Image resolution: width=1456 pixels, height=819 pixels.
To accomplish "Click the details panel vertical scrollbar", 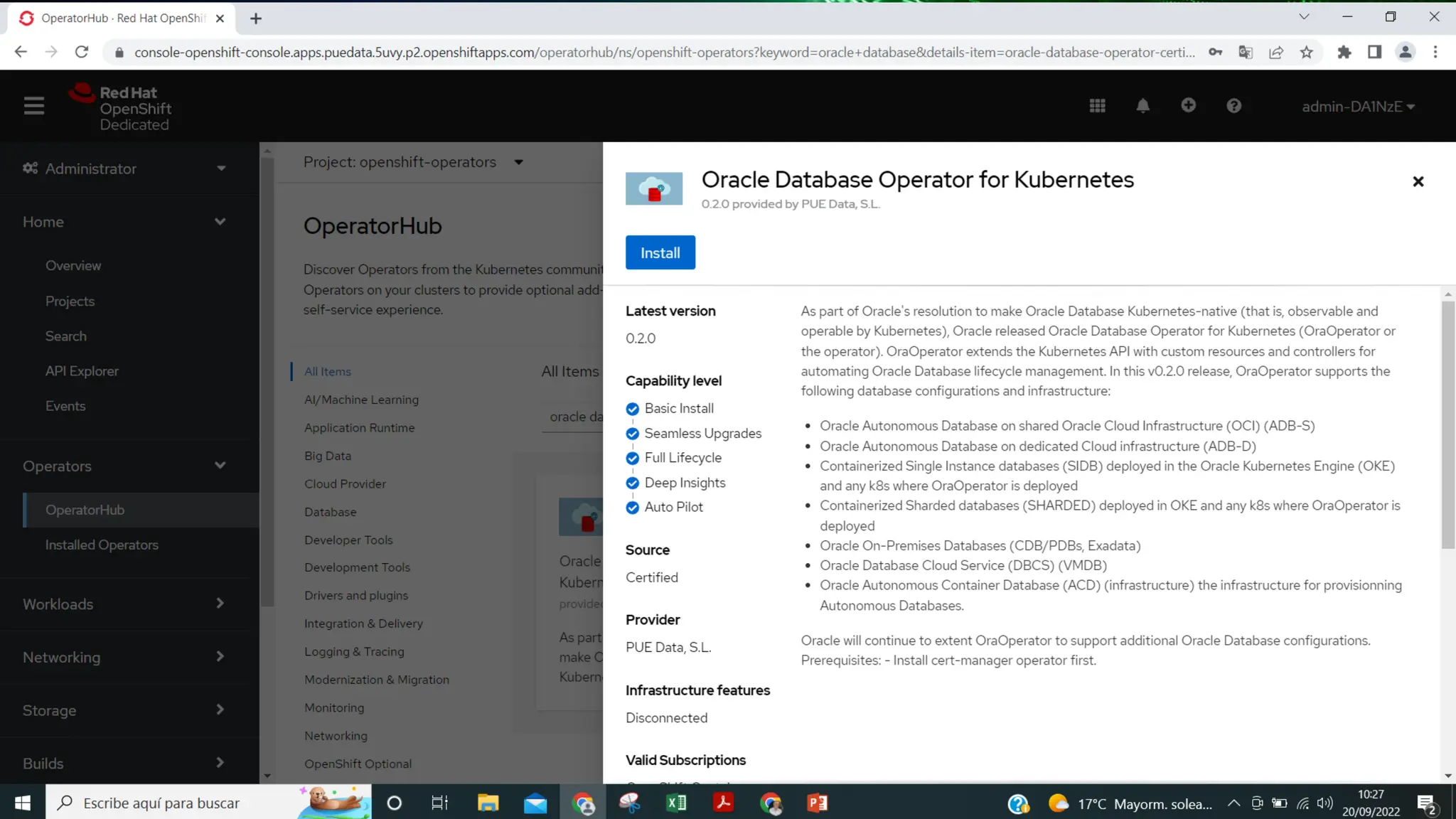I will click(1447, 425).
